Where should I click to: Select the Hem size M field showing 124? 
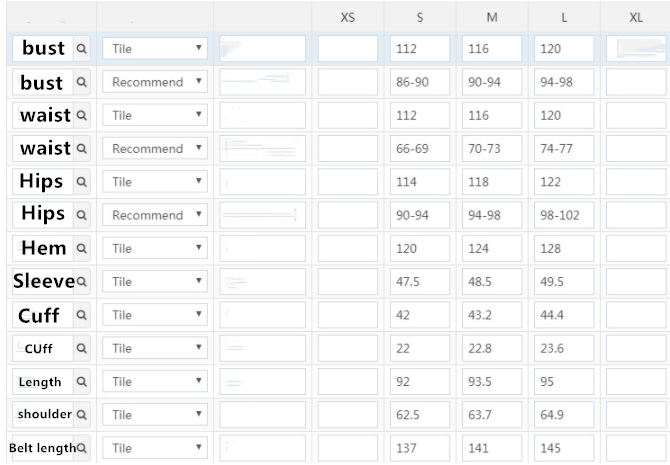492,249
